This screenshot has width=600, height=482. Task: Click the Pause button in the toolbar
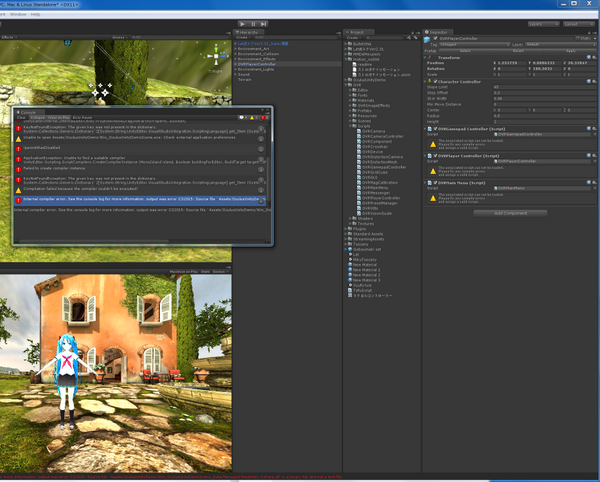pos(253,24)
